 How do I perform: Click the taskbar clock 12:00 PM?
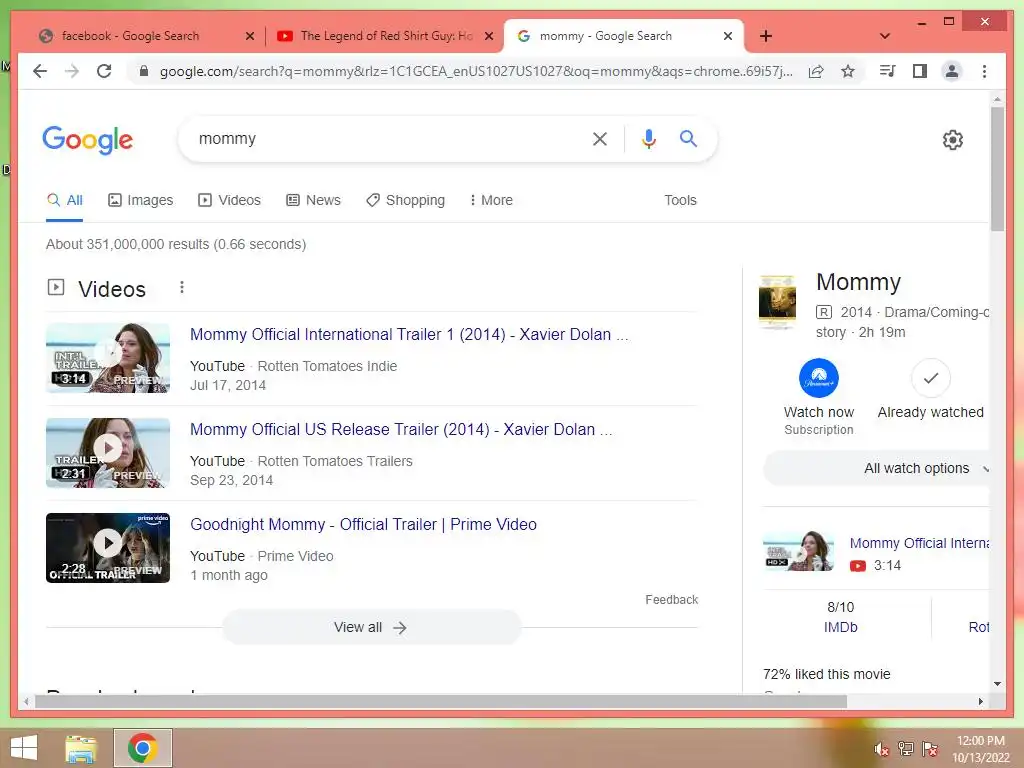(x=980, y=741)
